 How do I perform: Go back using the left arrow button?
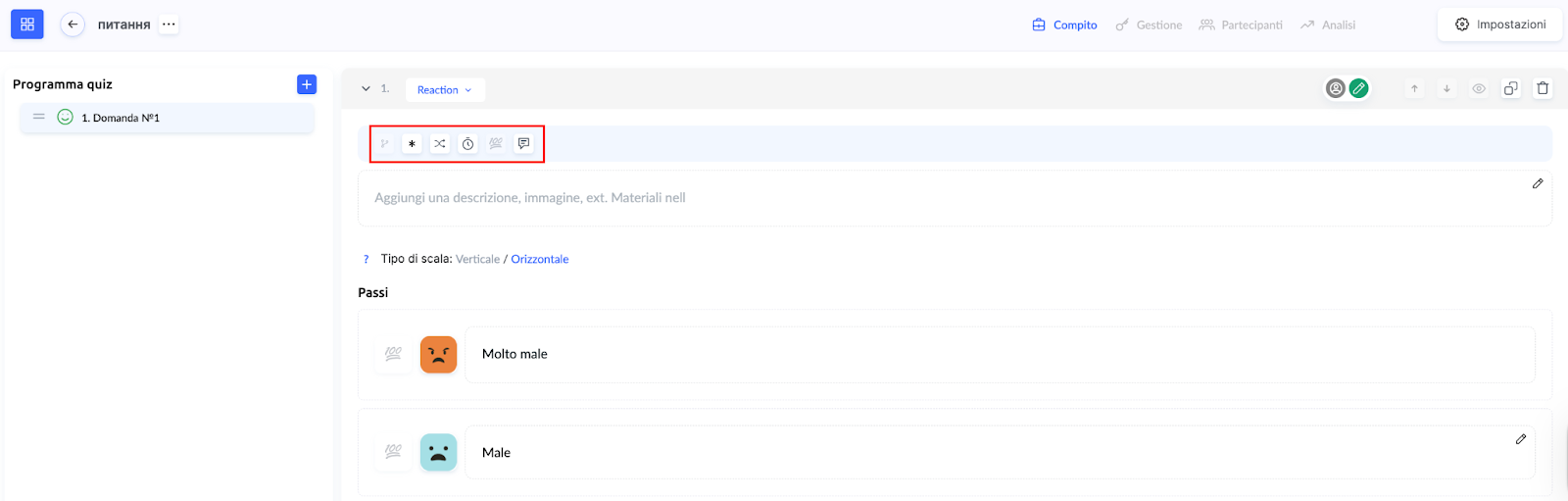(x=73, y=25)
